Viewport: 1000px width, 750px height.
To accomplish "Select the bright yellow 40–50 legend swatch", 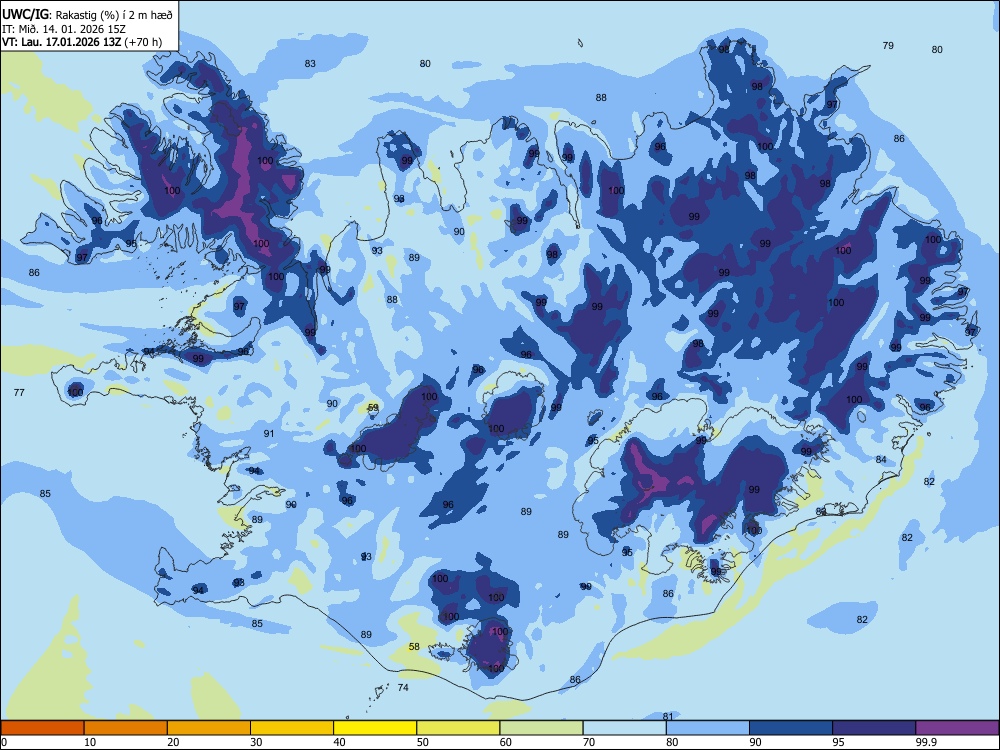I will pyautogui.click(x=375, y=728).
